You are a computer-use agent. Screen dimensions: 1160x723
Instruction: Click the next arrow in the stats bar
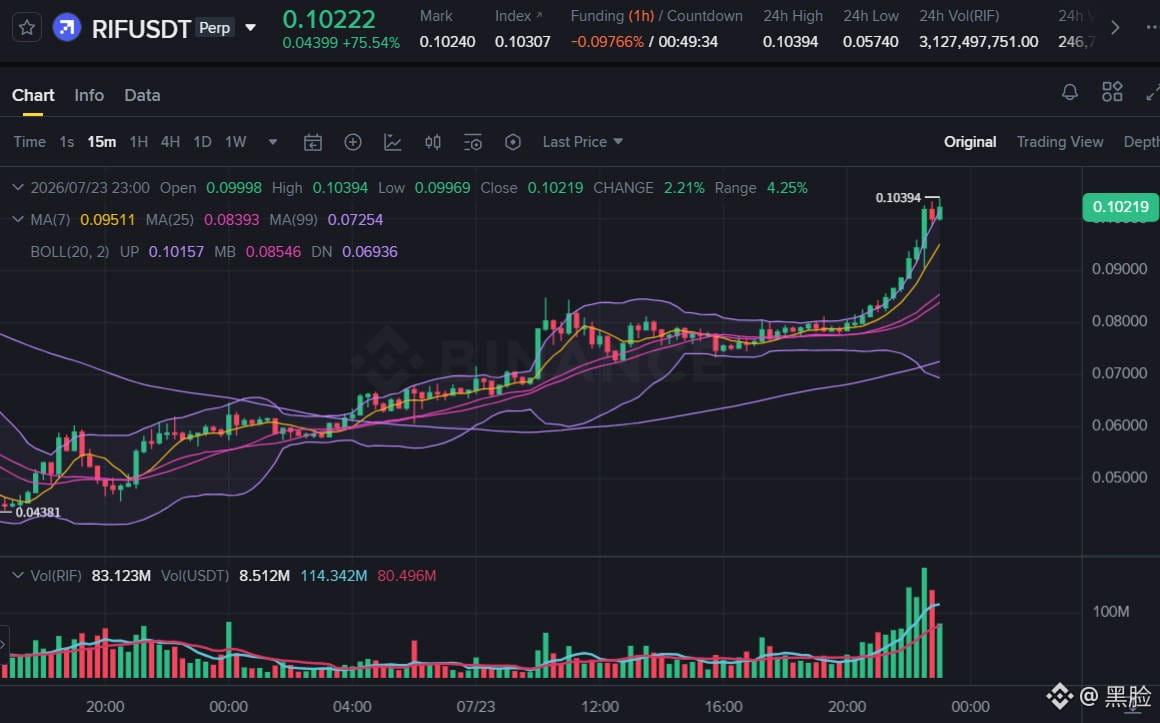point(1115,28)
